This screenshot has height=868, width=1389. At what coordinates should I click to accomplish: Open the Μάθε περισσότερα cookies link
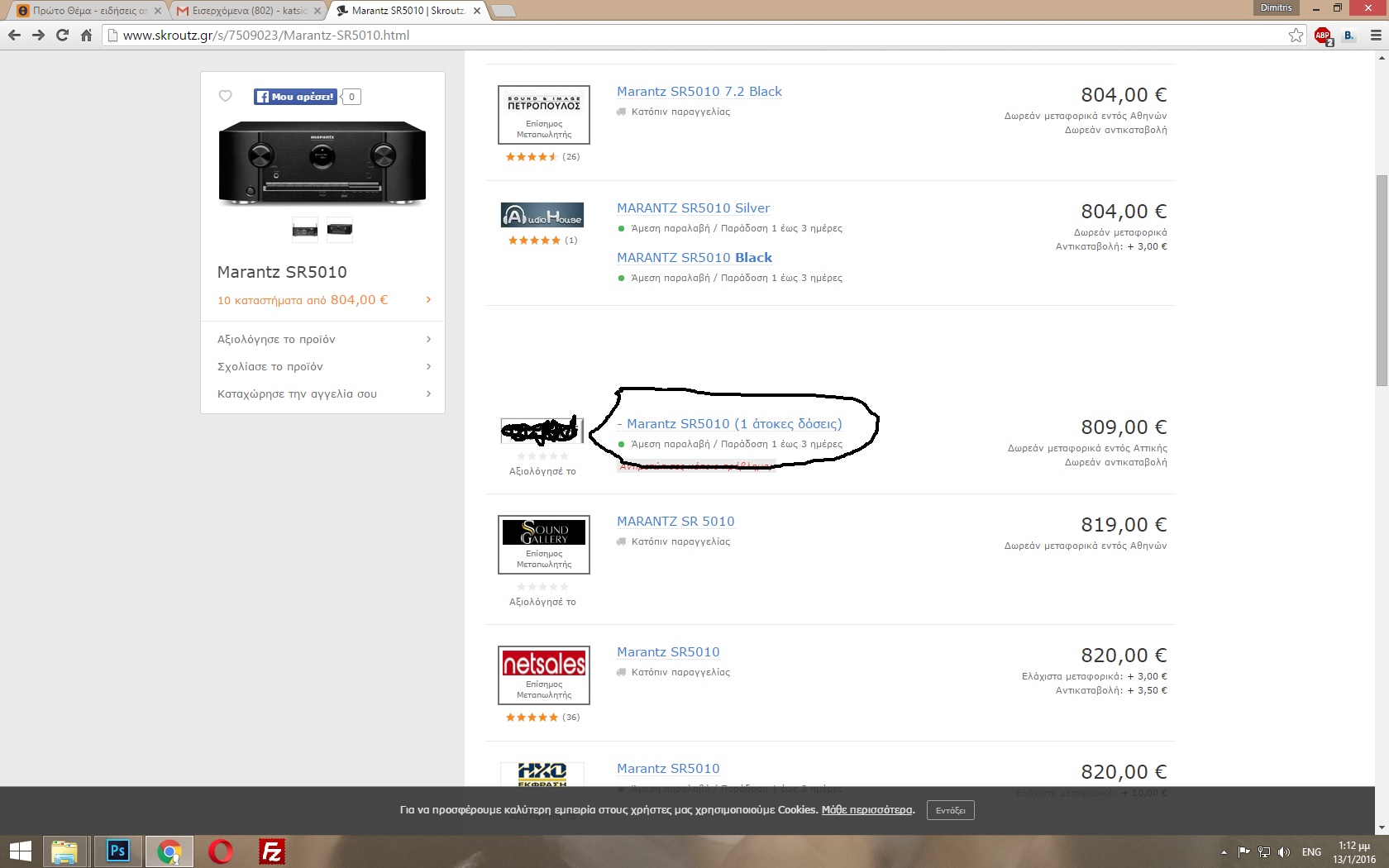click(x=867, y=810)
